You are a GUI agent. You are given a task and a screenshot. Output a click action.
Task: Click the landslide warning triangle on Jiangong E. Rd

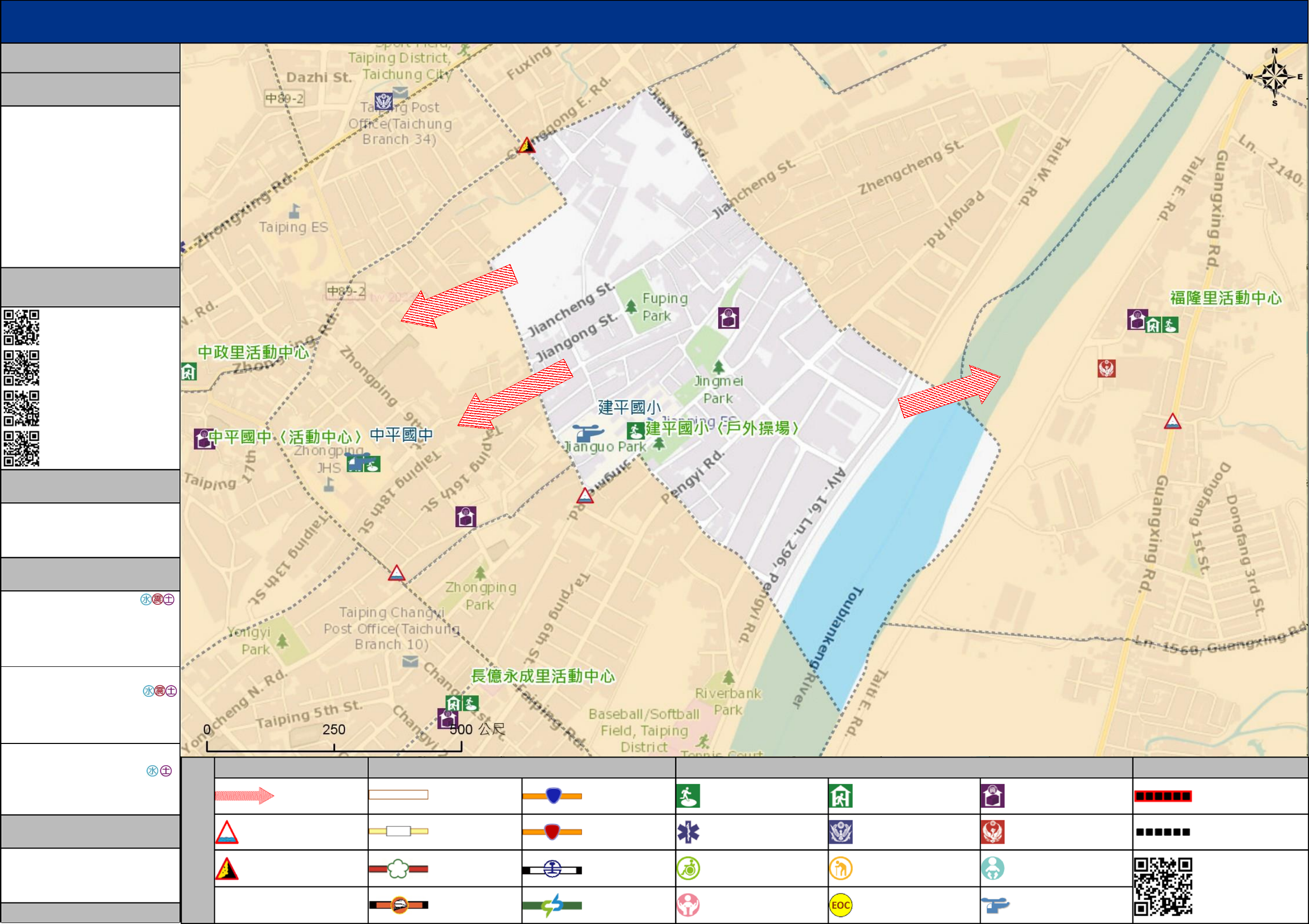pos(526,145)
